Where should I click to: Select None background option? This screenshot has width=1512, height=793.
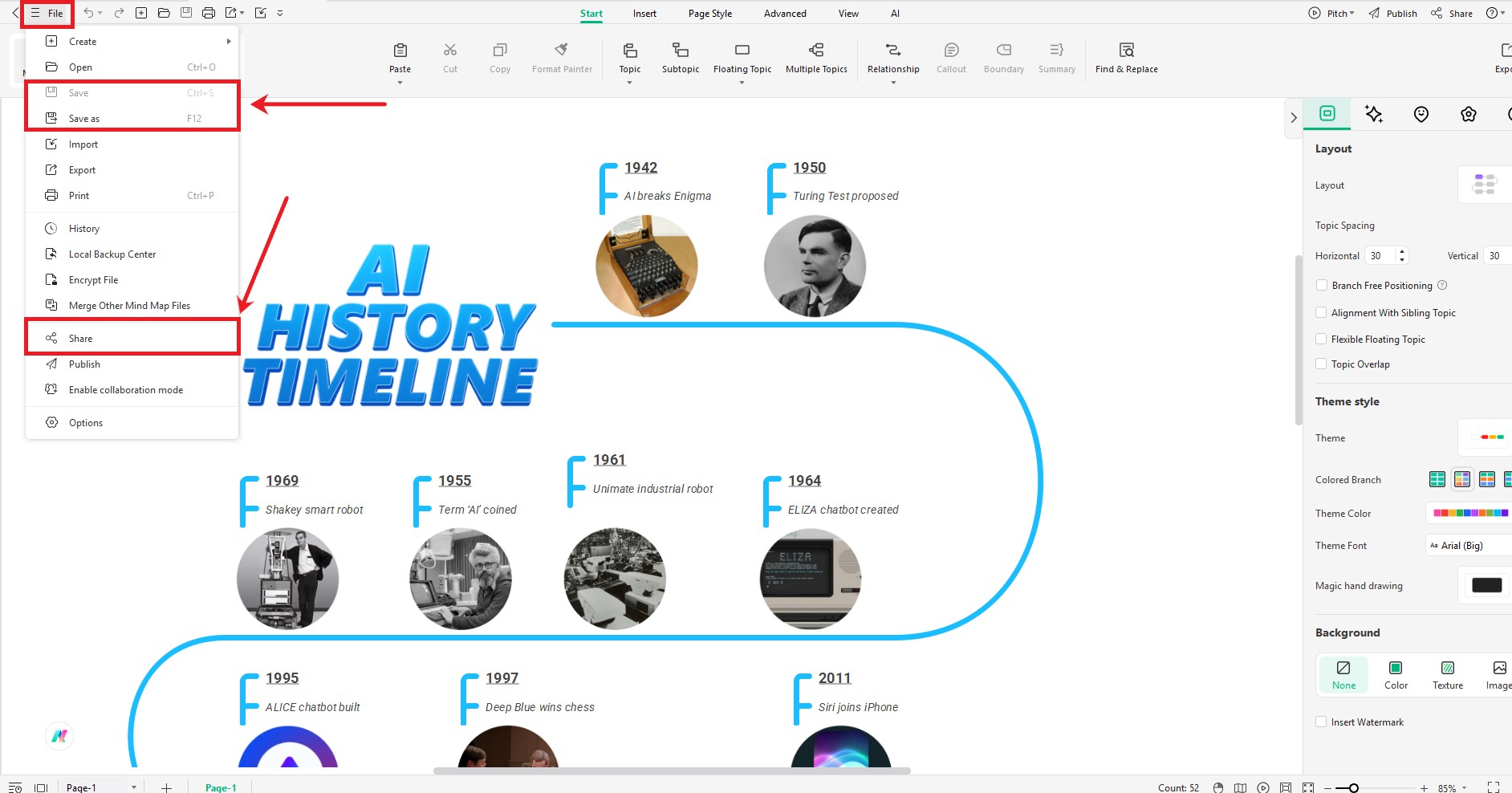click(x=1343, y=674)
